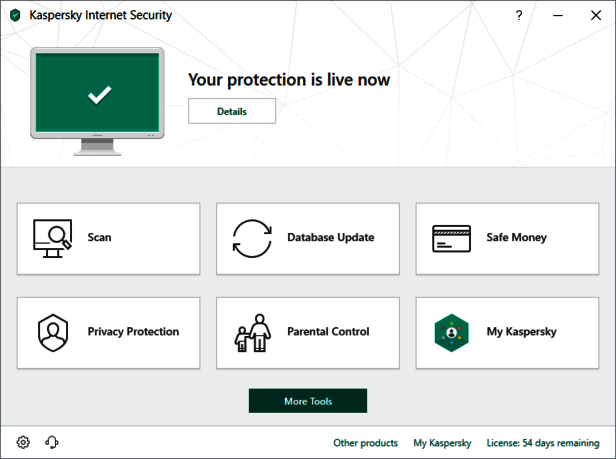The height and width of the screenshot is (459, 616).
Task: Click the green protection status monitor
Action: [97, 96]
